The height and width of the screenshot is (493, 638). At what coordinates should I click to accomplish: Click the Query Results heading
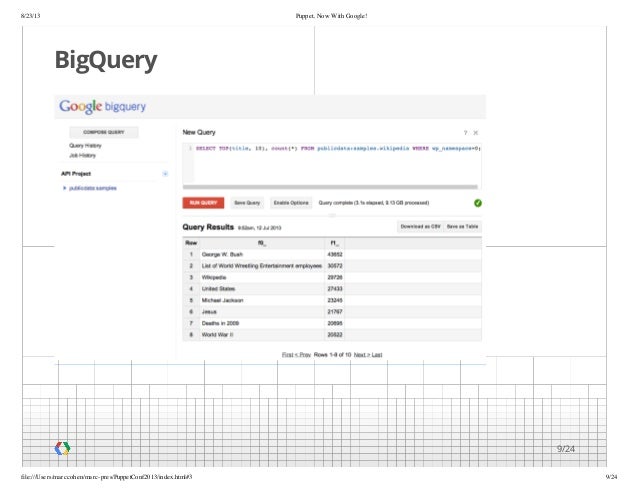[x=208, y=227]
